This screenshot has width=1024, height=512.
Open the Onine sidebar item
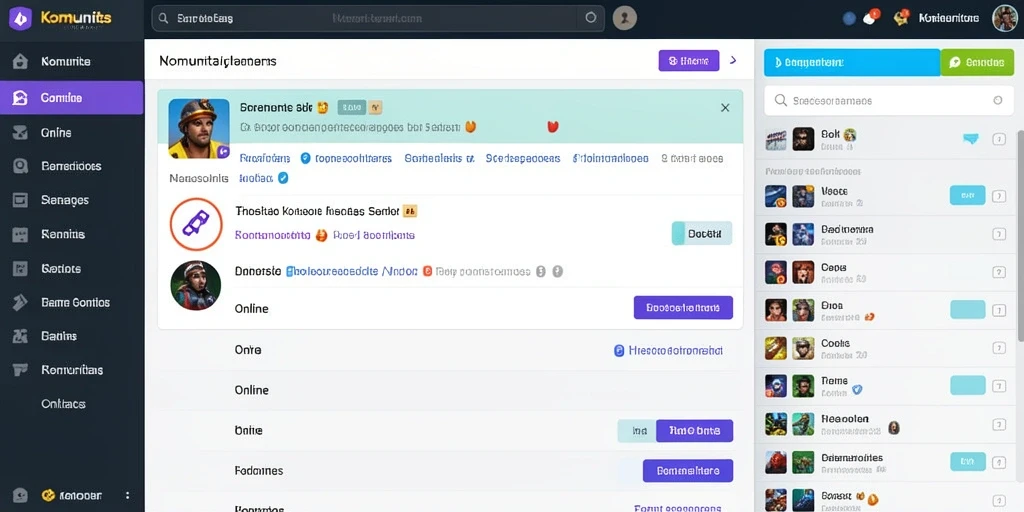click(72, 133)
